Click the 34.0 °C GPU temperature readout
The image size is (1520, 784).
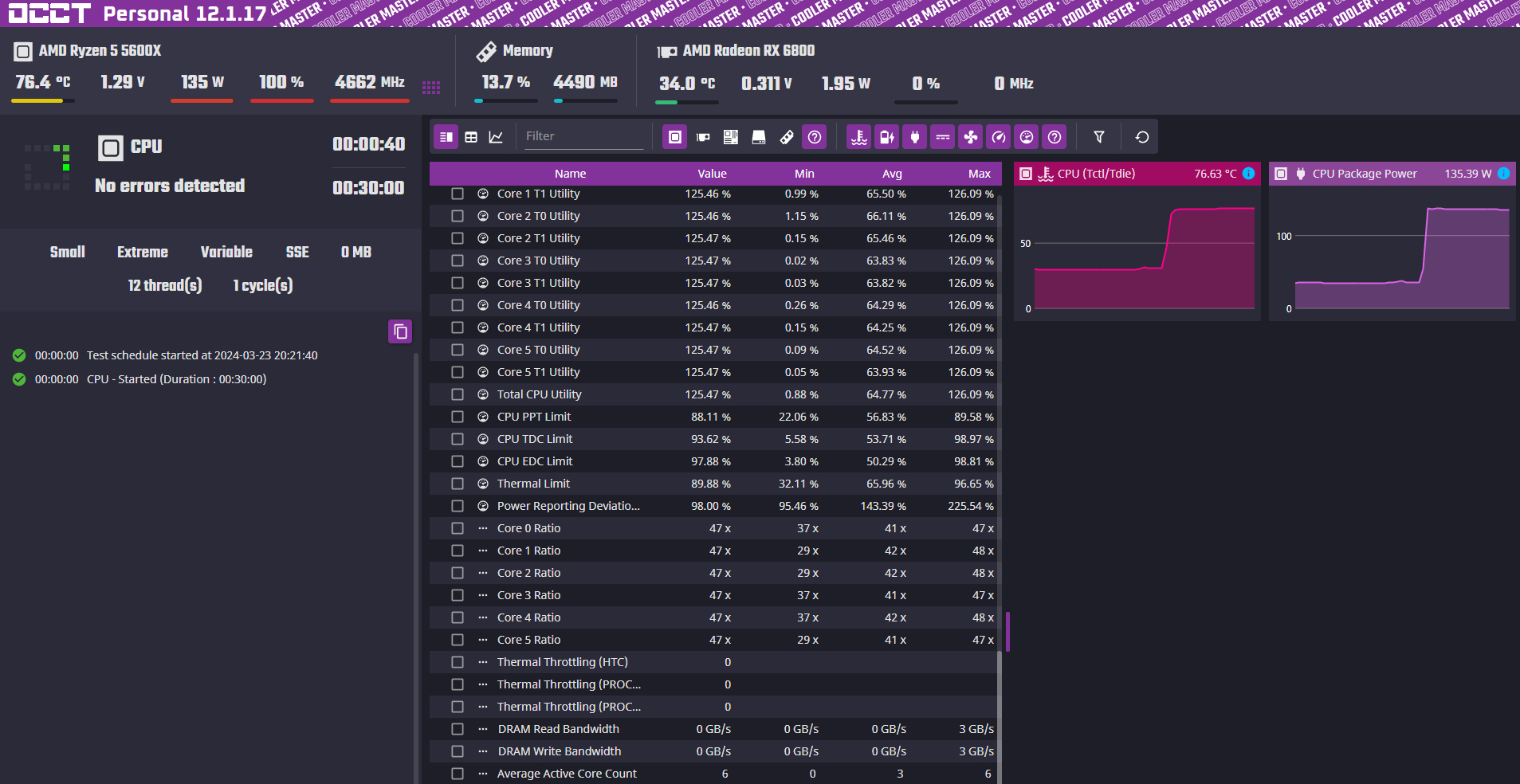click(x=687, y=84)
